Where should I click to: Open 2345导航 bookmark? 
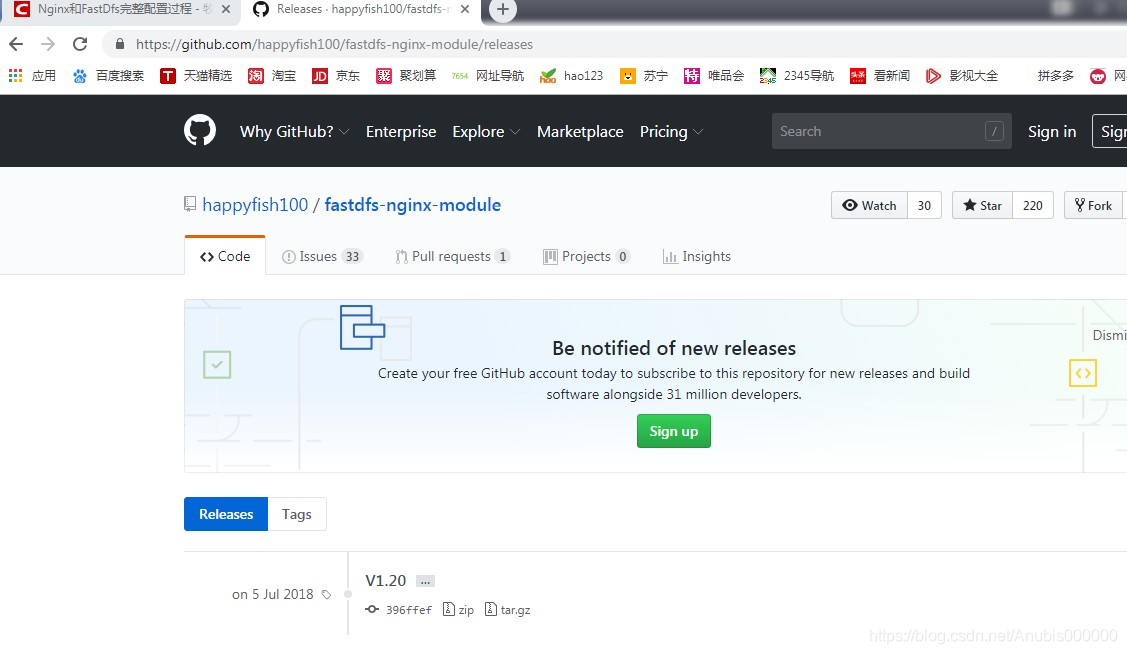point(797,75)
